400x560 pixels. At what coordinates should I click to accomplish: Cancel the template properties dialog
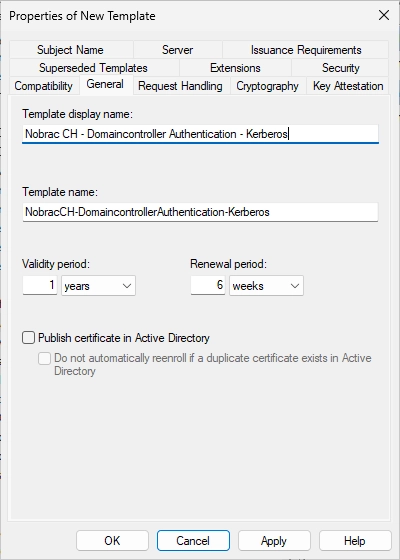coord(193,540)
